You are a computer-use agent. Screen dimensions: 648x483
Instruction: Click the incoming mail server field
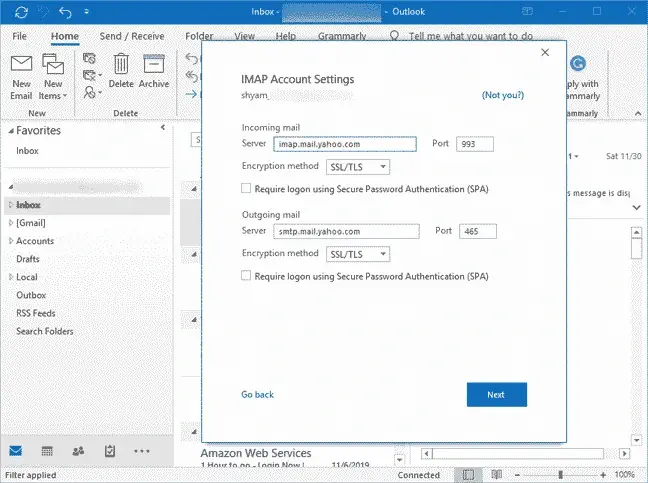click(345, 144)
